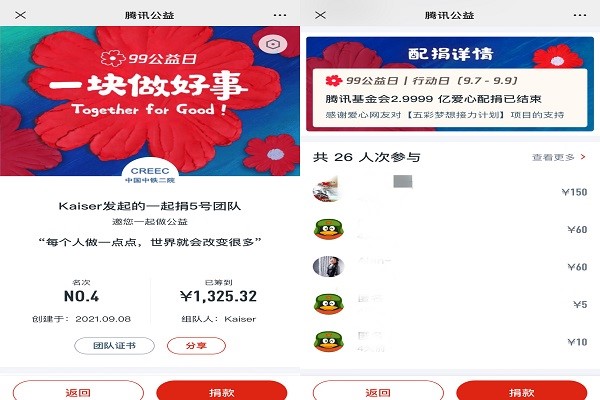Open the avatar of the ¥150 donor
600x400 pixels.
pos(328,189)
